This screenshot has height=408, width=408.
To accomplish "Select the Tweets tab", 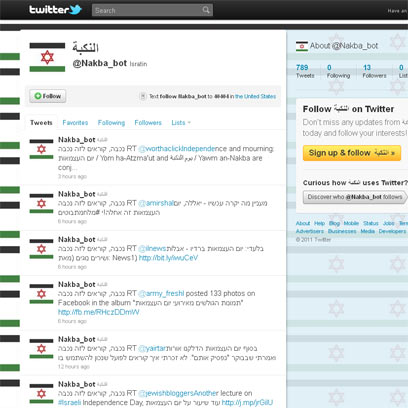I will (41, 123).
